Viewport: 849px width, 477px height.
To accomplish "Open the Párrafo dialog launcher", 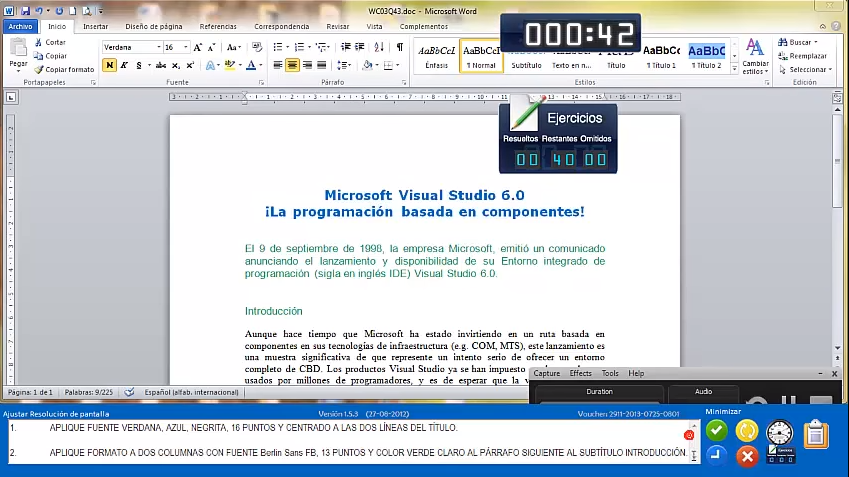I will [404, 82].
